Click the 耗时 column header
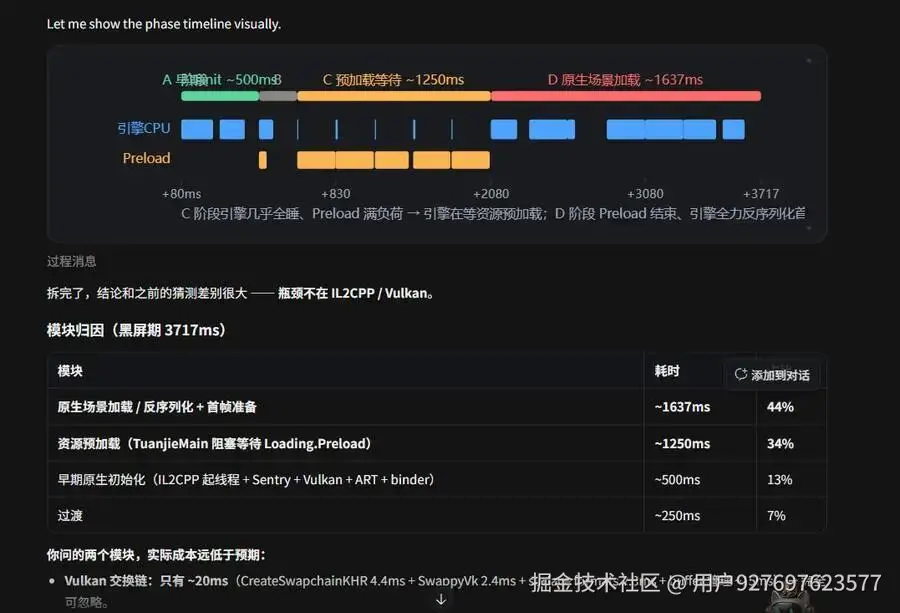 click(x=667, y=371)
